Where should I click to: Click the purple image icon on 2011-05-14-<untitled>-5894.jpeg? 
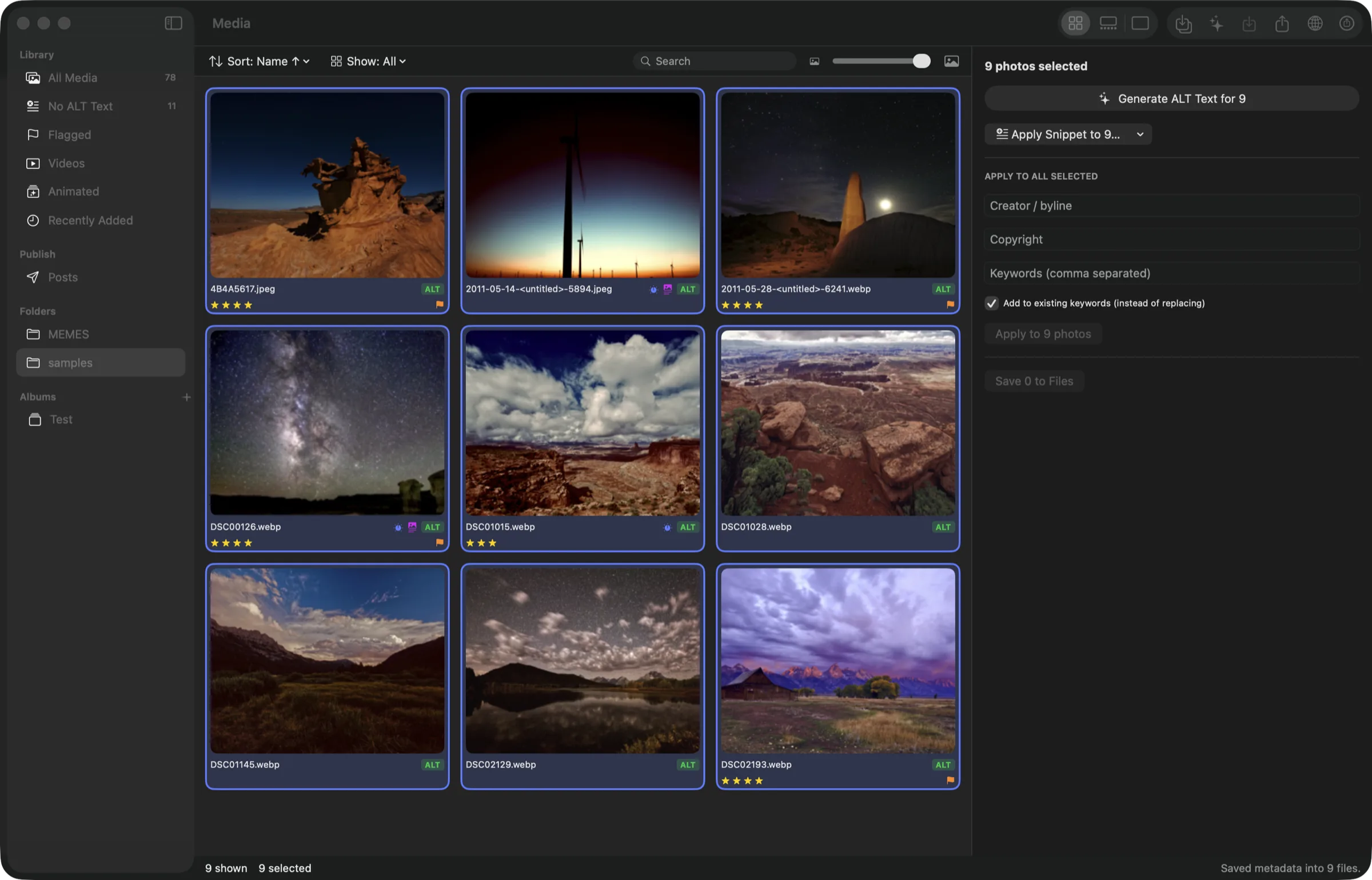point(667,289)
